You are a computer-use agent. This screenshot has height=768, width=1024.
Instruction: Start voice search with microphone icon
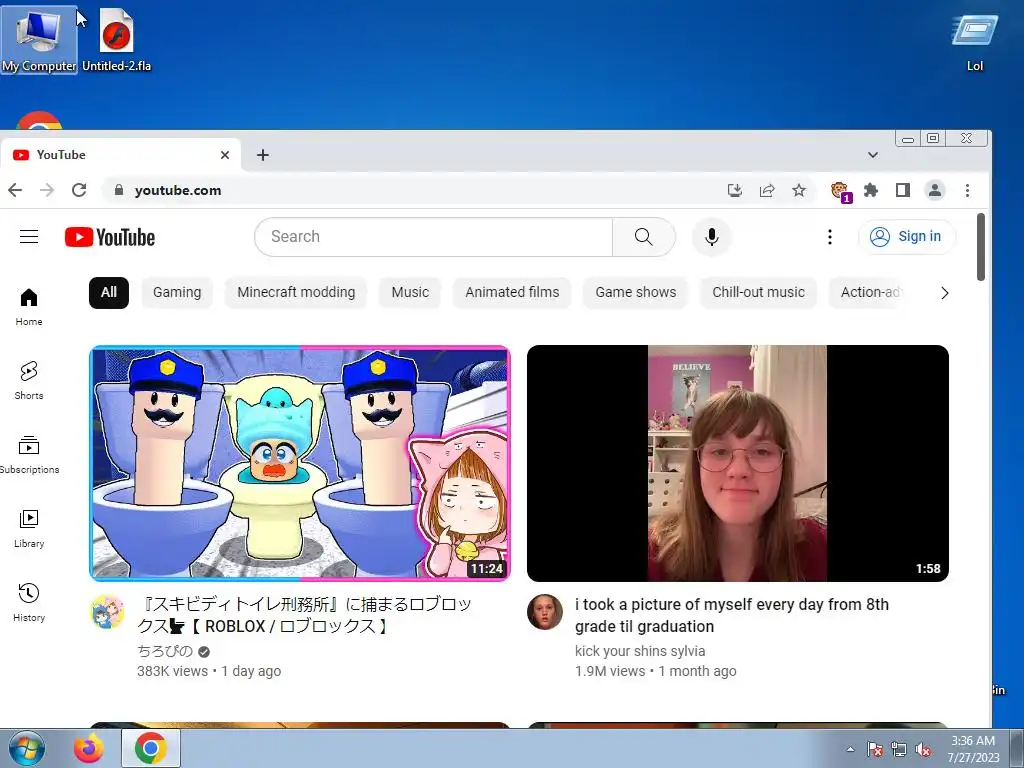[x=712, y=237]
